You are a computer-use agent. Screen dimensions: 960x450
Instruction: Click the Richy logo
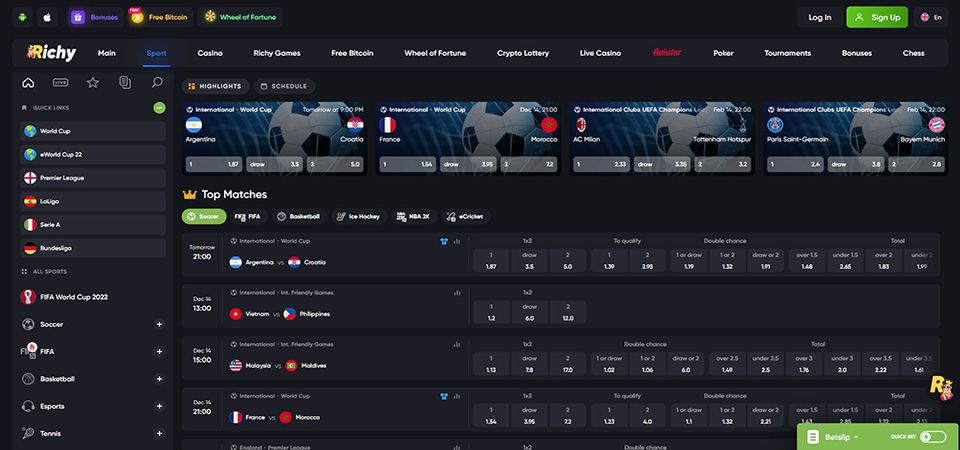(x=51, y=53)
